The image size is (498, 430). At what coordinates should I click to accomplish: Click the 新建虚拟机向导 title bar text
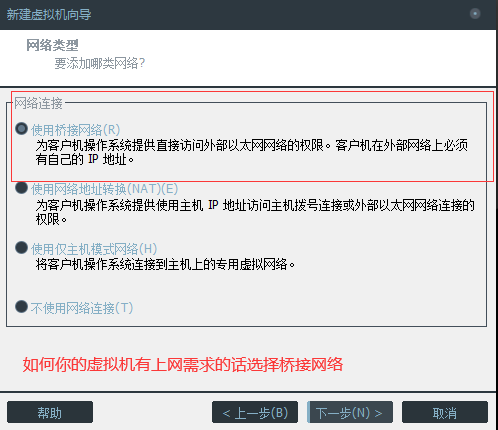click(49, 15)
